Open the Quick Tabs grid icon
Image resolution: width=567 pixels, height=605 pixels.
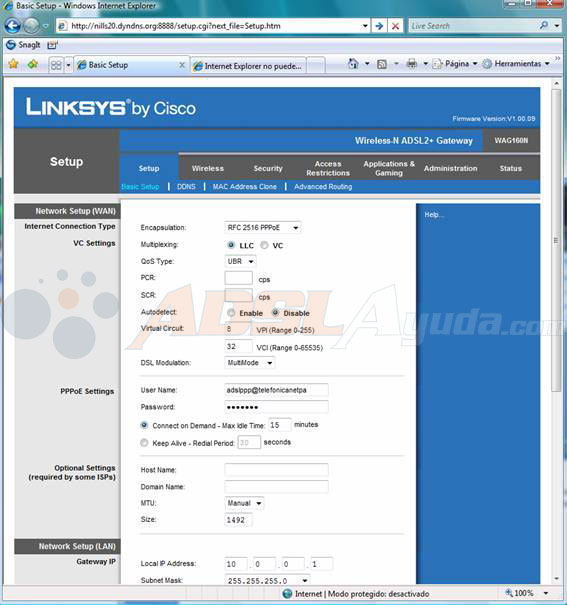[56, 65]
